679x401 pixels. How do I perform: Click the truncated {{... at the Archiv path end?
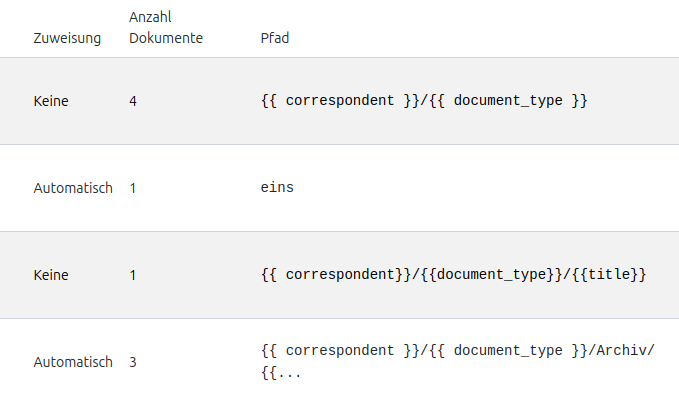(281, 373)
